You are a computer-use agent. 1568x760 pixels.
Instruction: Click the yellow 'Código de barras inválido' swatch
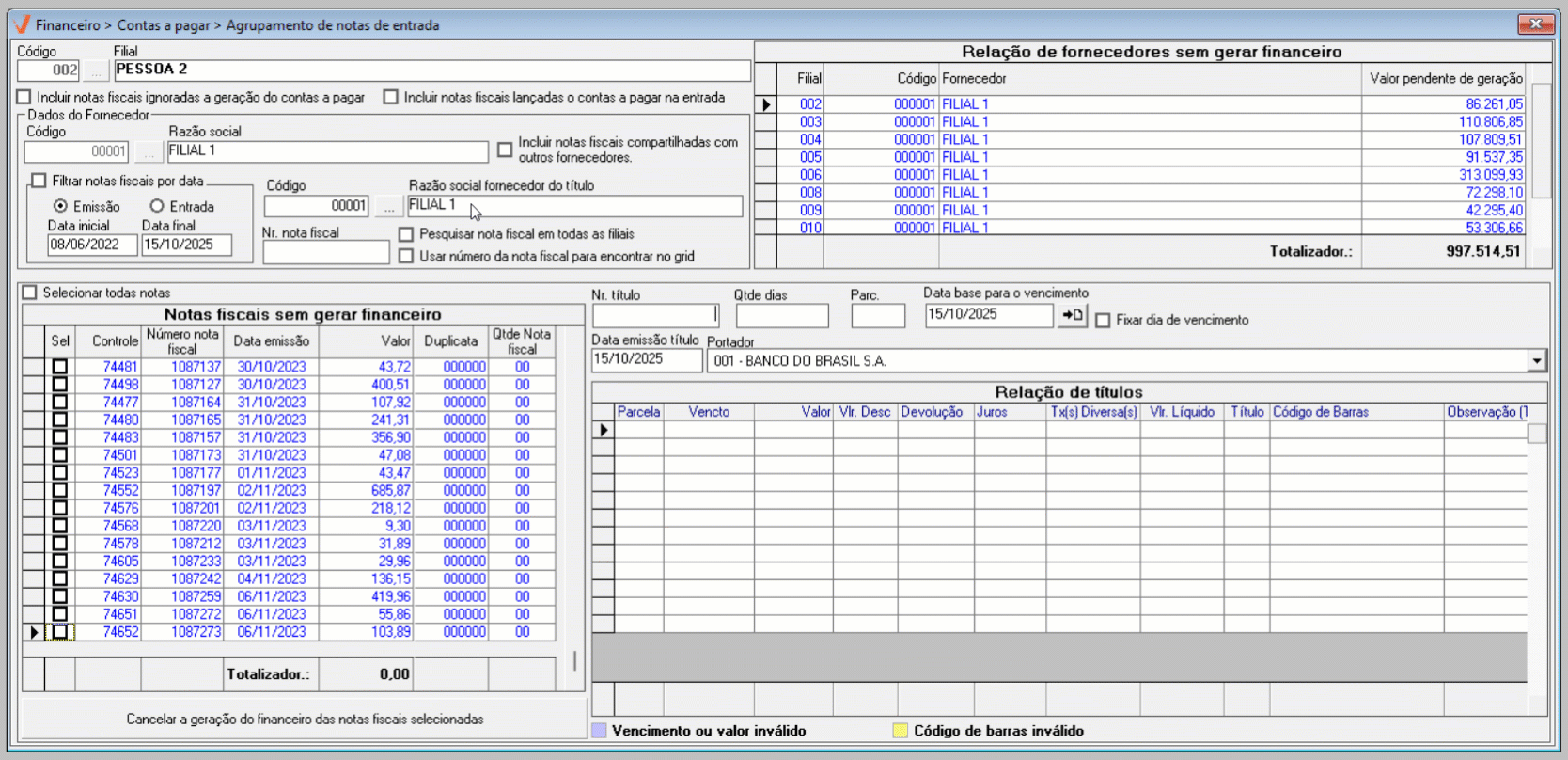(900, 731)
